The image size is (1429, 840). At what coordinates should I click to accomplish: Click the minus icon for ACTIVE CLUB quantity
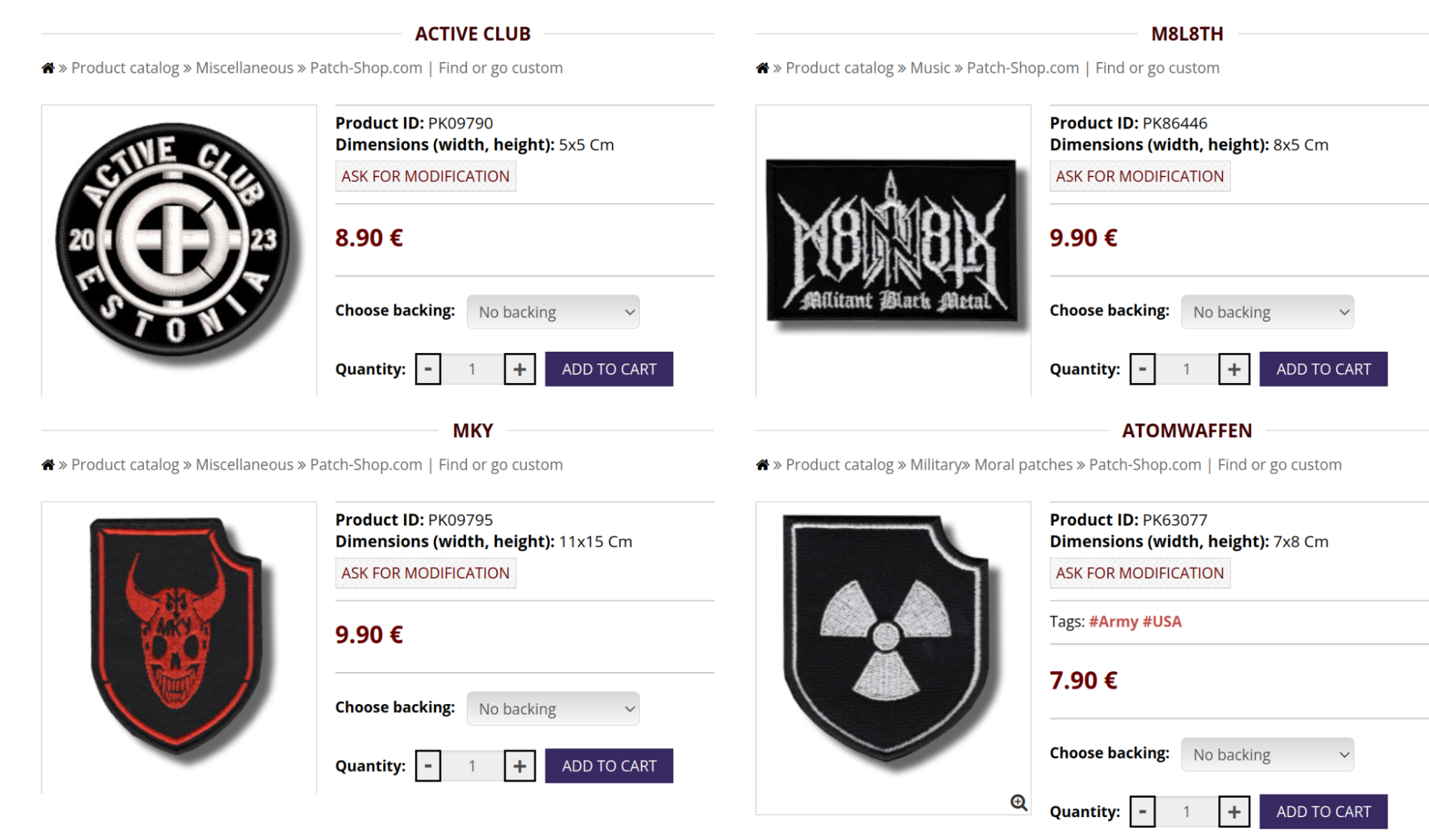(x=427, y=369)
